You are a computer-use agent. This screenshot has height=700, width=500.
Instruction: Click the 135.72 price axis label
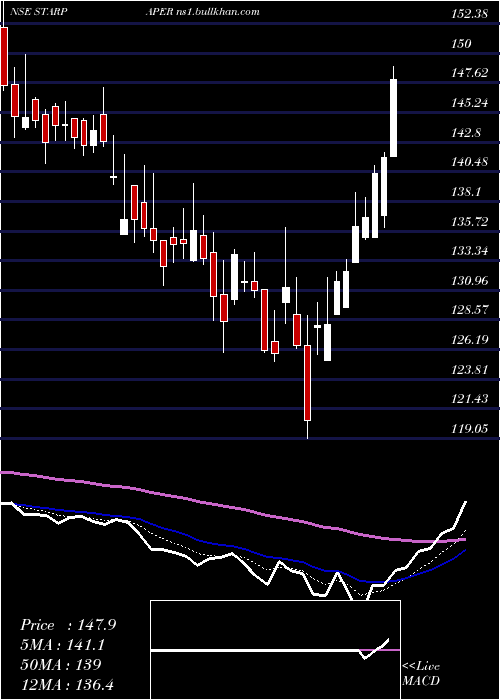[470, 221]
